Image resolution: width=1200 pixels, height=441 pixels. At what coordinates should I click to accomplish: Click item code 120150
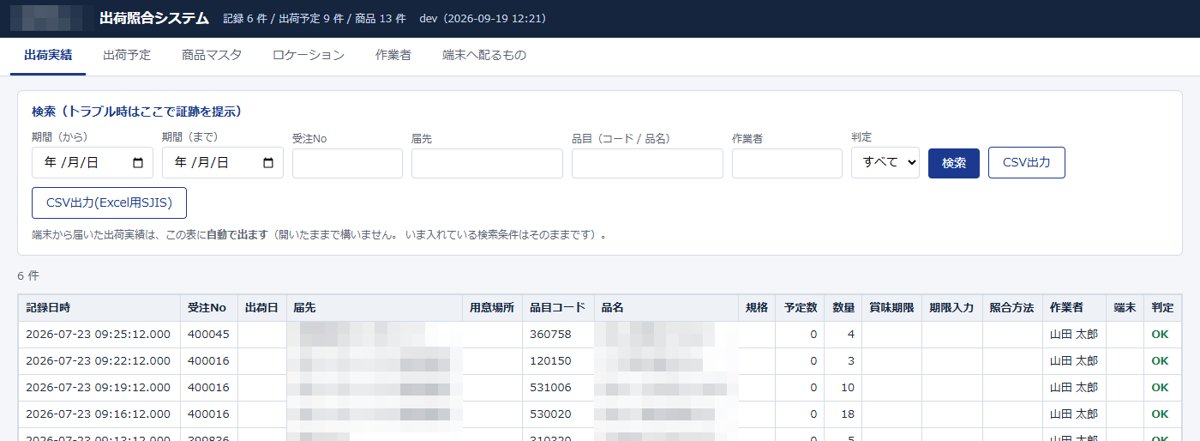tap(550, 361)
